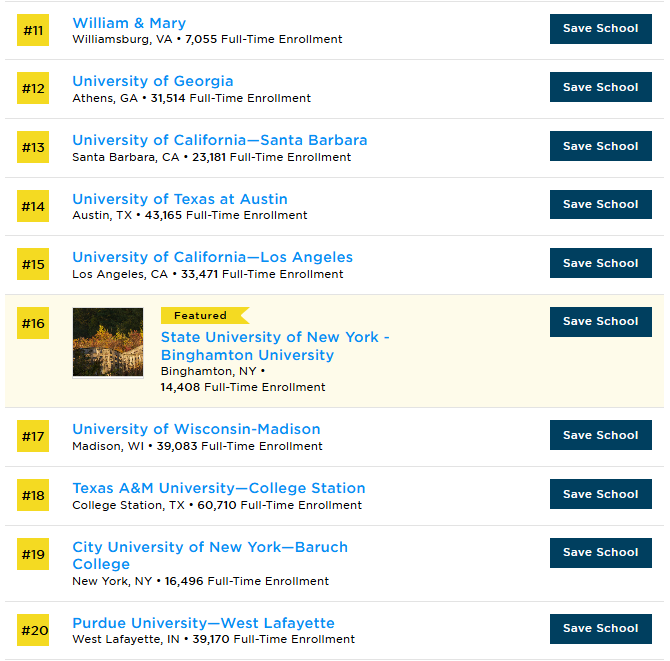Click the Featured badge on Binghamton

205,315
